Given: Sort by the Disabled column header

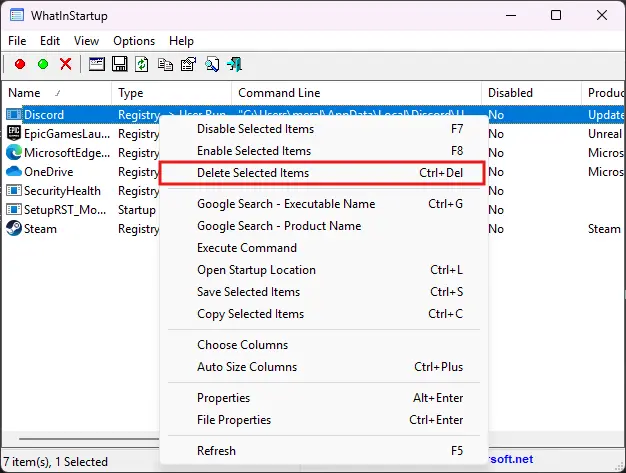Looking at the screenshot, I should coord(531,93).
